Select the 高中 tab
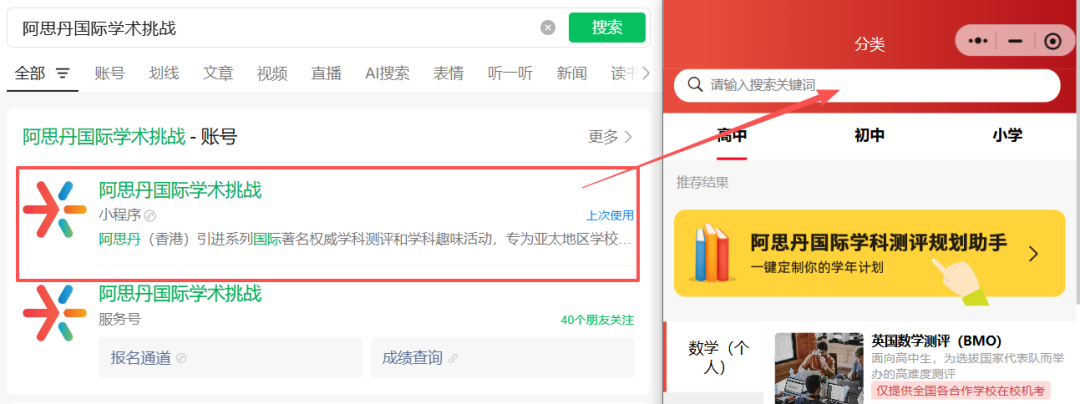Image resolution: width=1080 pixels, height=404 pixels. (731, 135)
